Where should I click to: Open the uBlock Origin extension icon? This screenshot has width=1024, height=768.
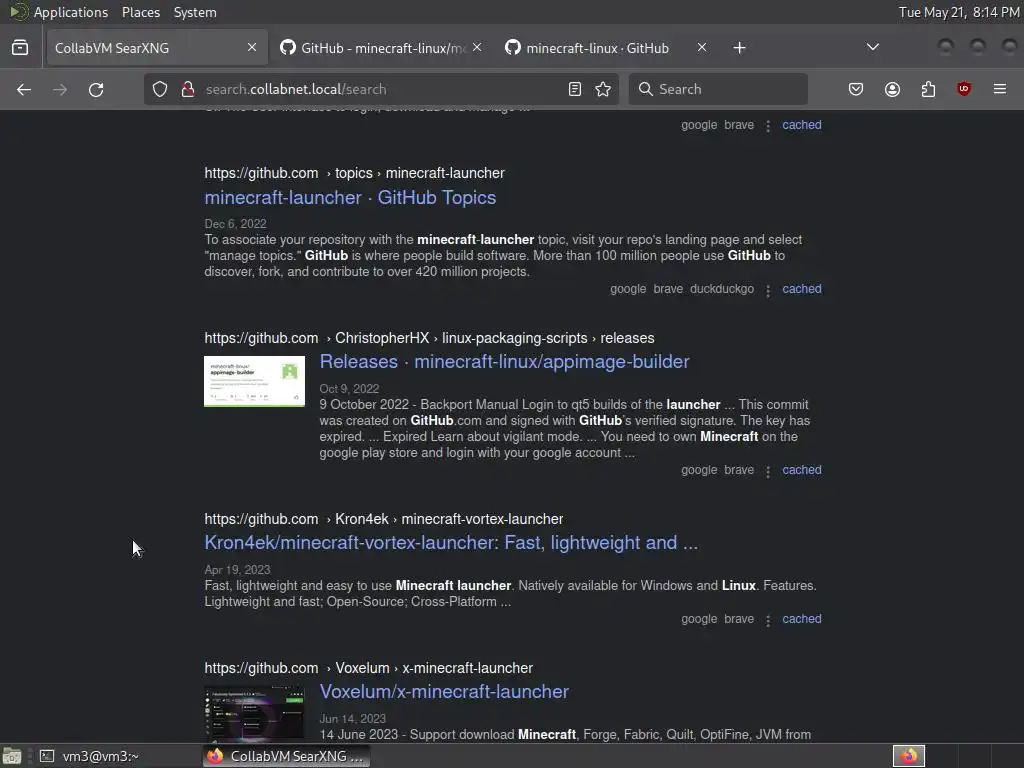coord(964,89)
